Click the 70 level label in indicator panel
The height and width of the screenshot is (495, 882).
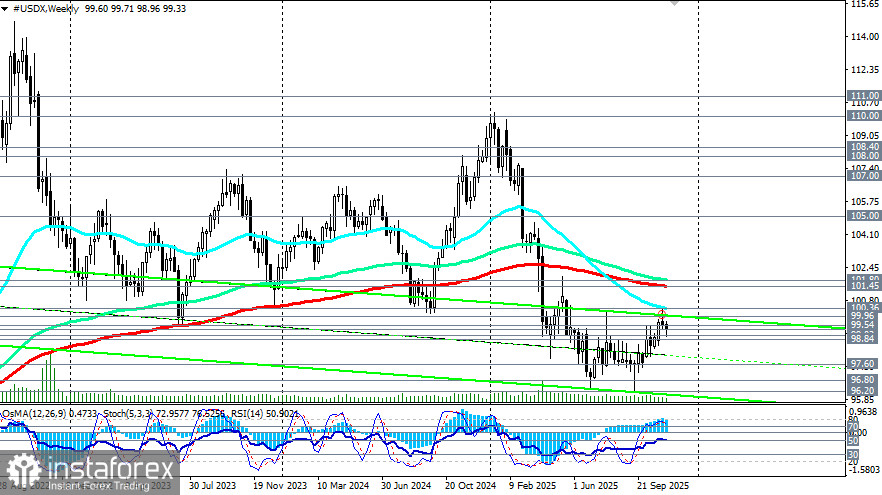click(x=853, y=428)
